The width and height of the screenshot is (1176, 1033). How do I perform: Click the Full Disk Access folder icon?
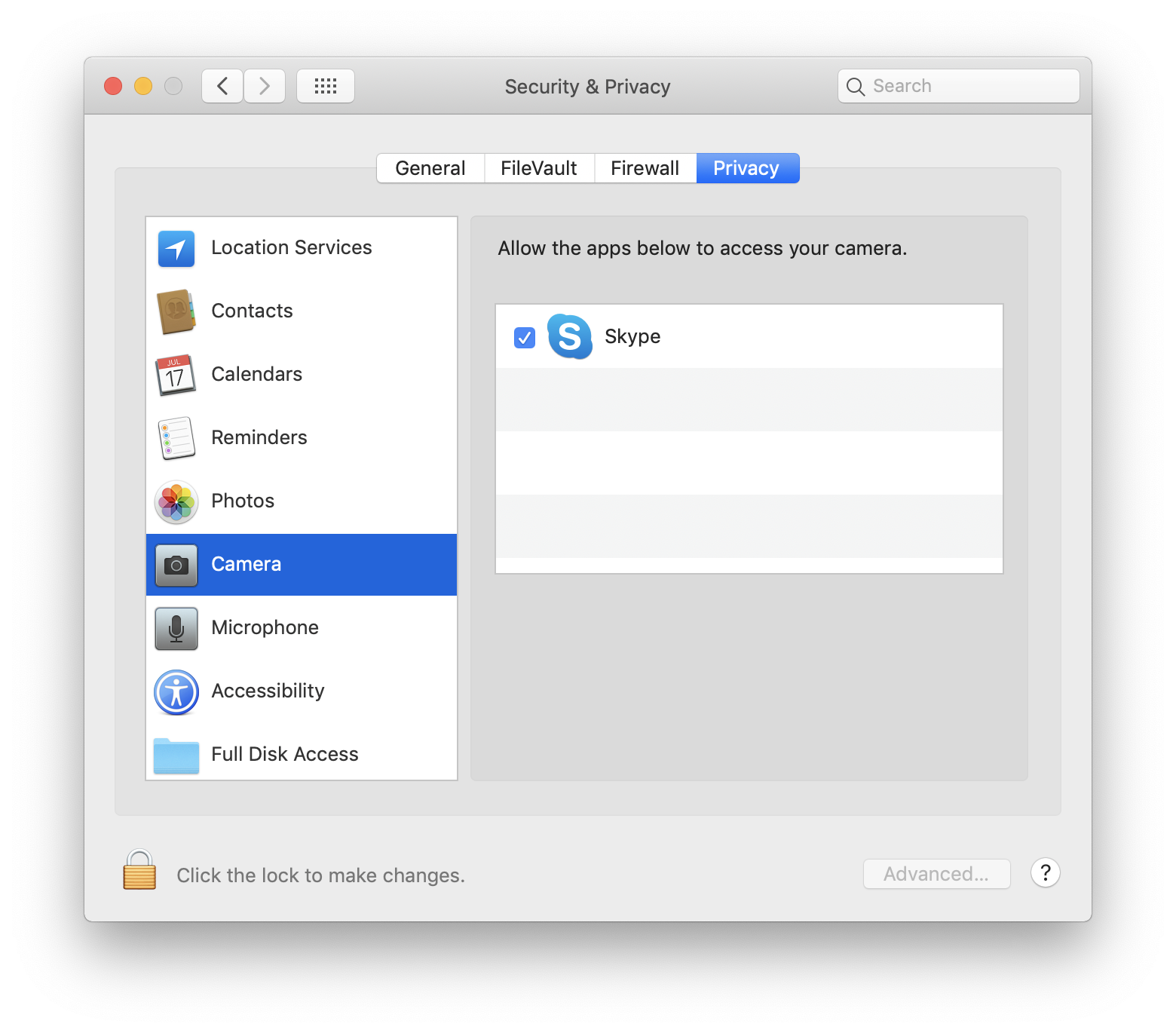tap(176, 755)
